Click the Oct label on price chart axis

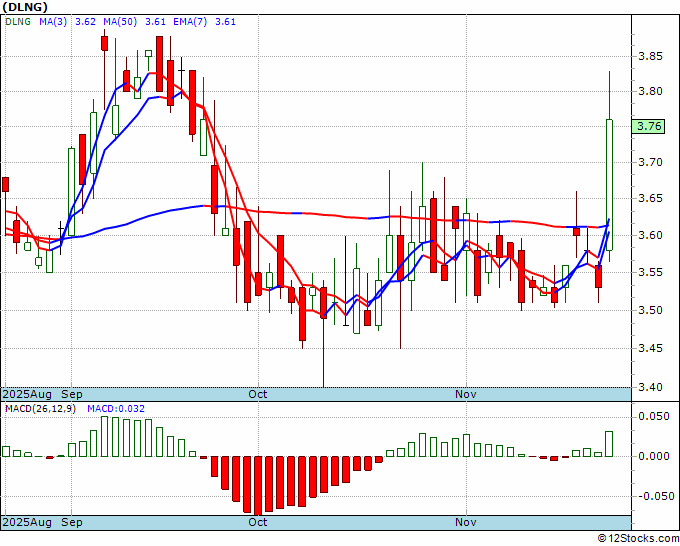[x=258, y=394]
